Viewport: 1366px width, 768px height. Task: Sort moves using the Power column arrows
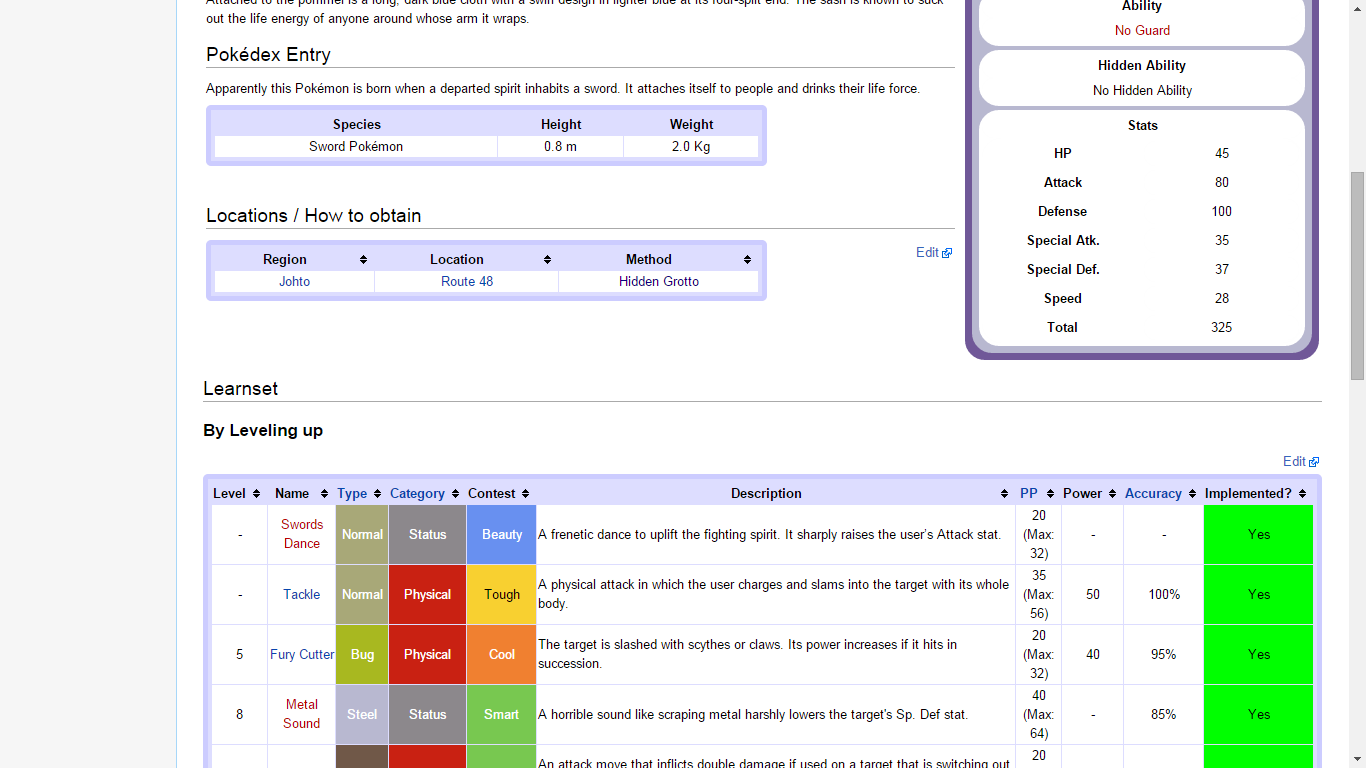point(1112,494)
